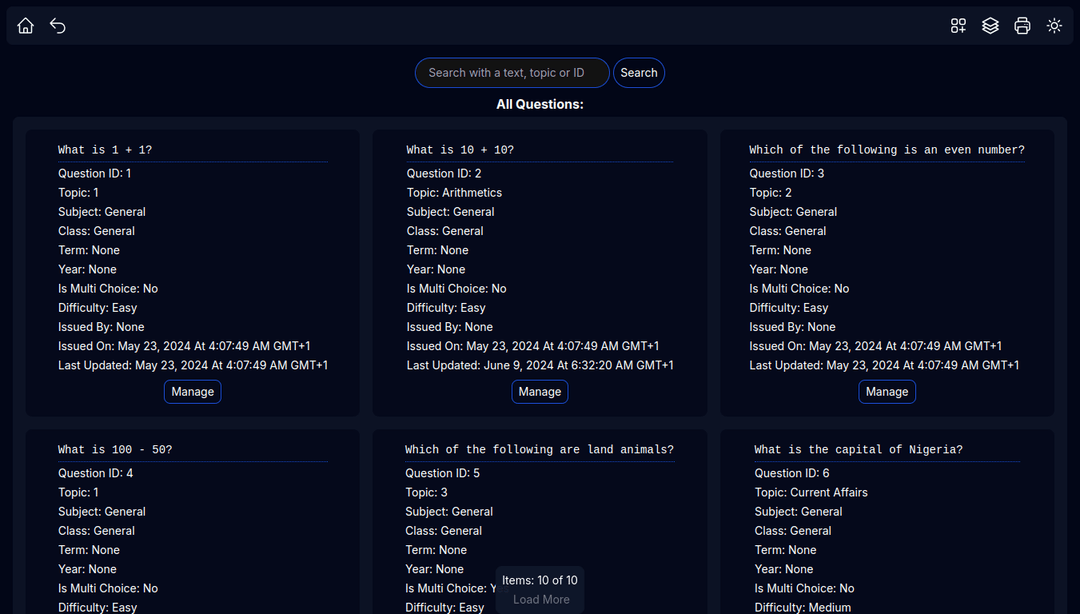
Task: Click the back arrow icon
Action: tap(58, 26)
